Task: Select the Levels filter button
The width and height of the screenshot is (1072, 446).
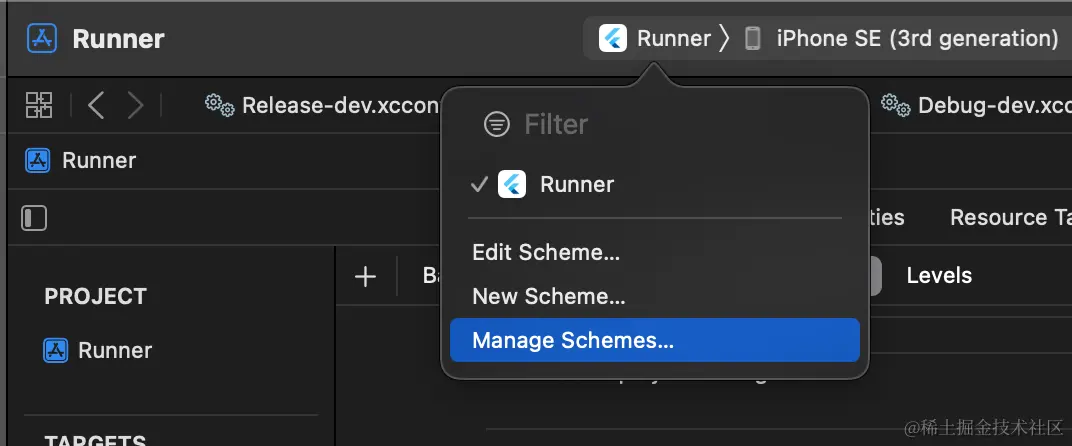Action: click(x=938, y=275)
